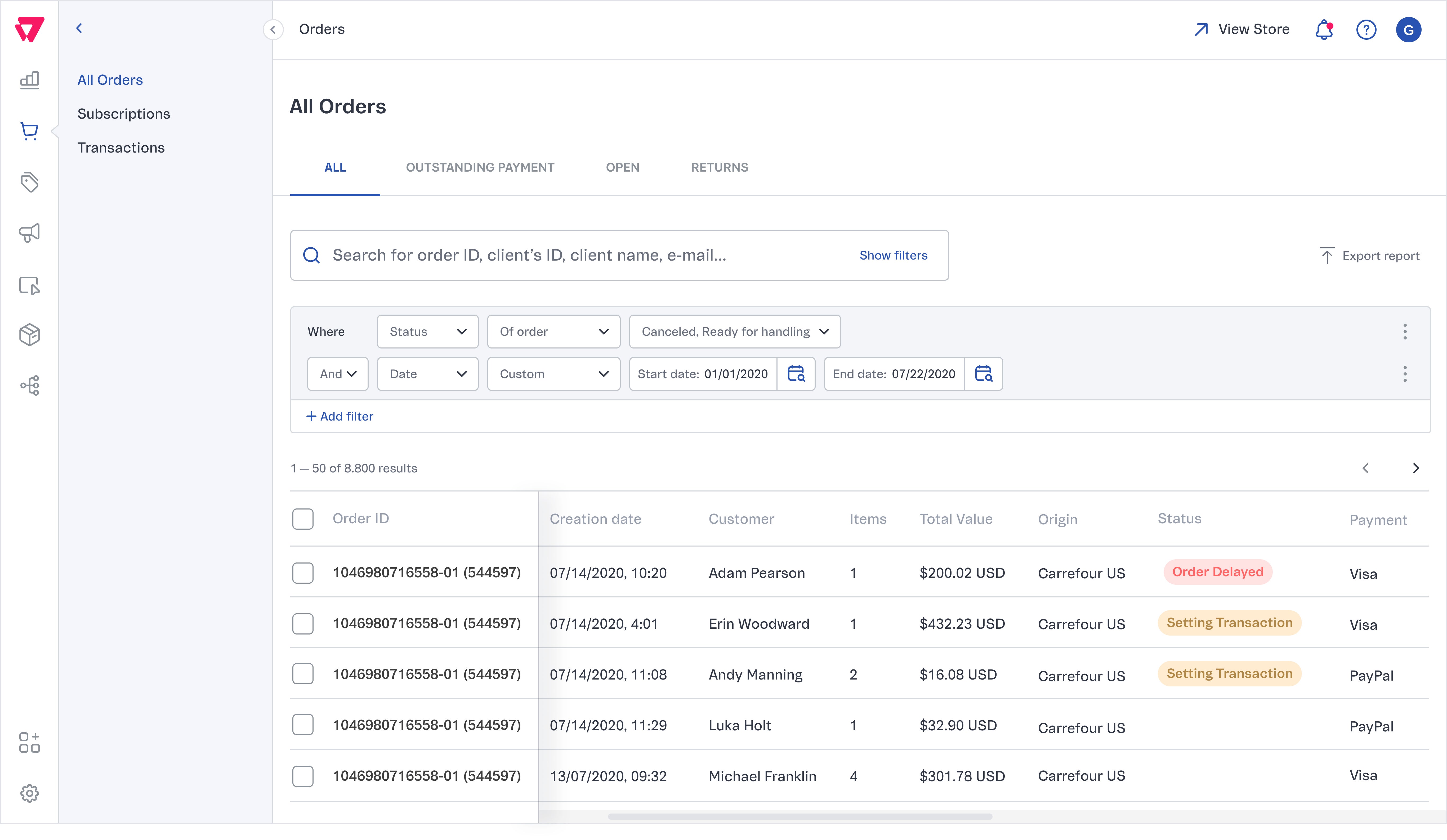Click the order search input field
This screenshot has width=1447, height=840.
tap(574, 256)
